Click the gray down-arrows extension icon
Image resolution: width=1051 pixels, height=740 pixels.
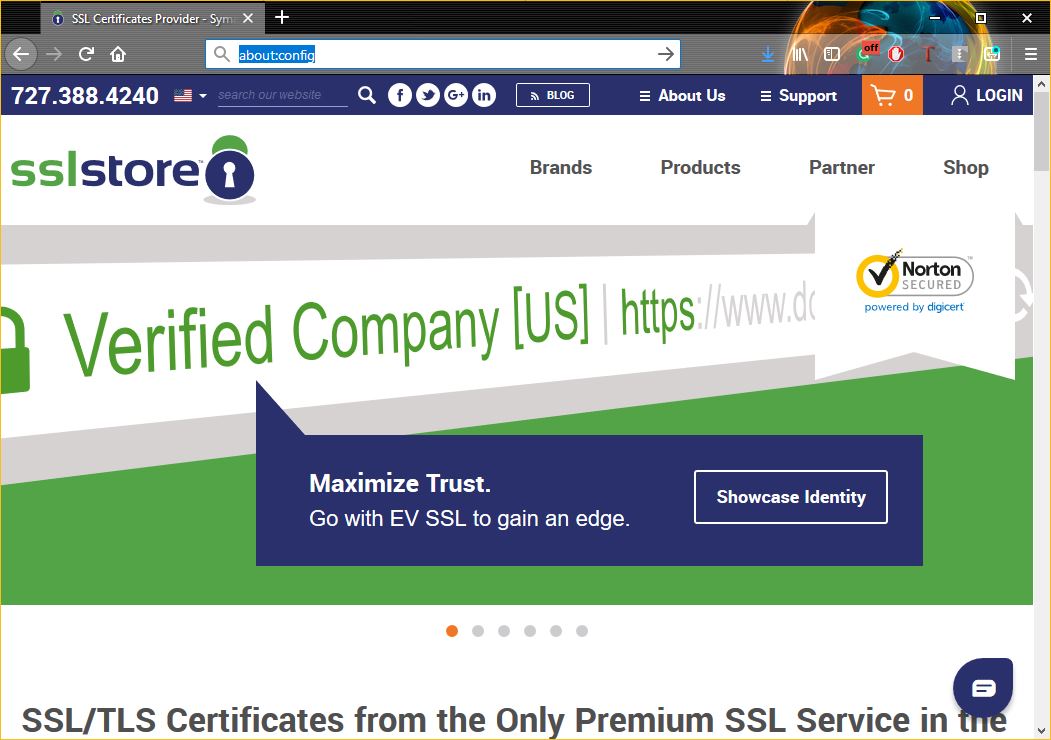[x=960, y=54]
